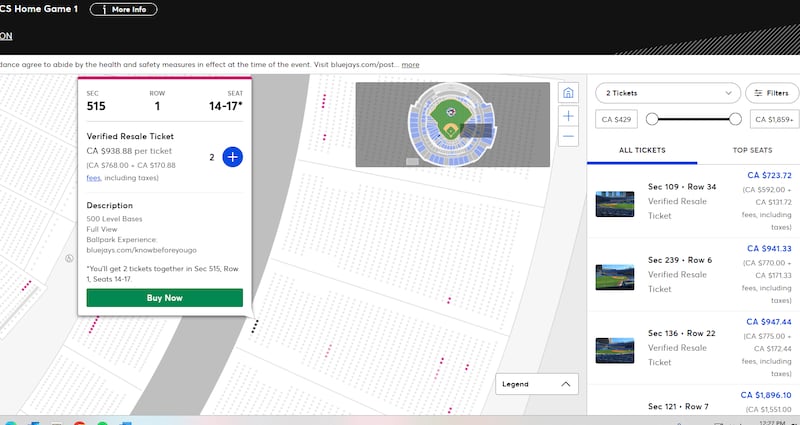Viewport: 800px width, 425px height.
Task: Expand the Legend panel
Action: click(537, 384)
